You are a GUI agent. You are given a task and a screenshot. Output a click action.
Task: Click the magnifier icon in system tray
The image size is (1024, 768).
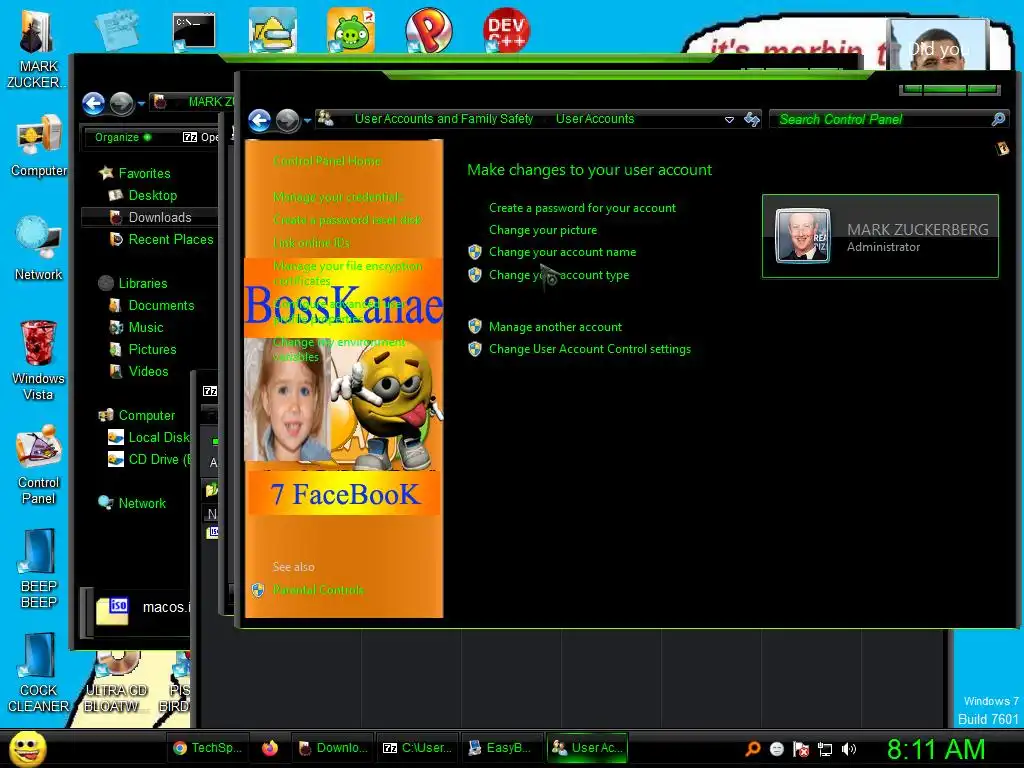(753, 748)
